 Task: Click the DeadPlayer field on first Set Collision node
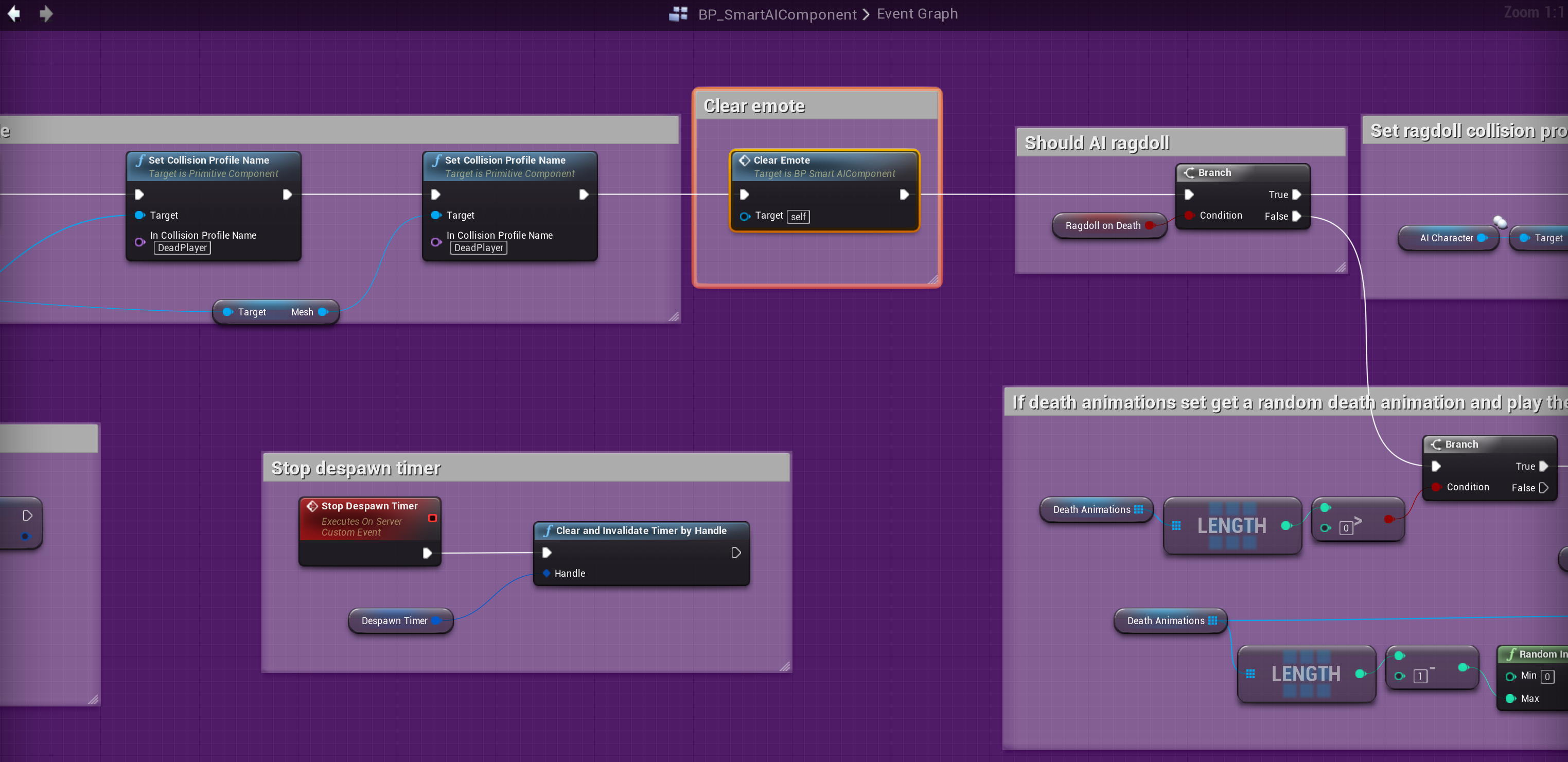click(182, 247)
